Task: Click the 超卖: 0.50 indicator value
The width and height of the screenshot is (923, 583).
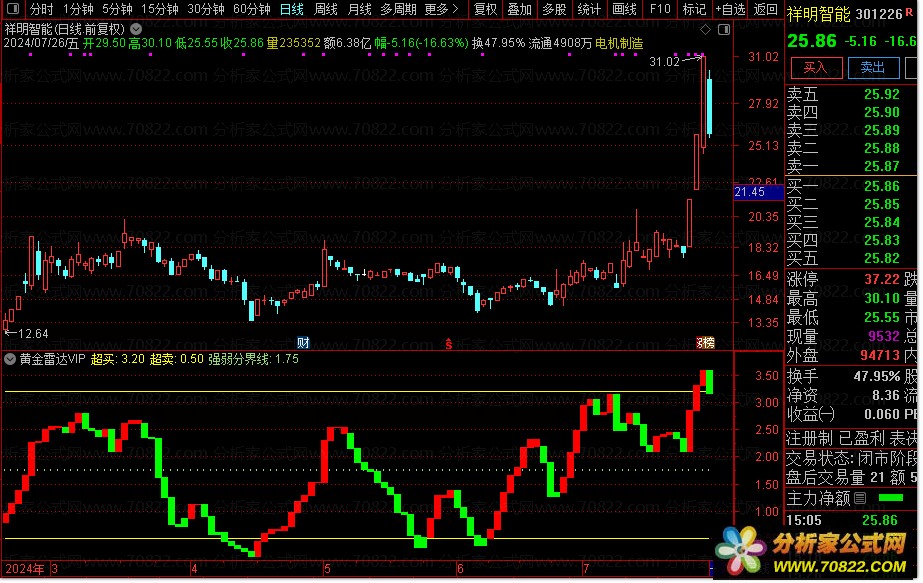Action: pyautogui.click(x=177, y=359)
